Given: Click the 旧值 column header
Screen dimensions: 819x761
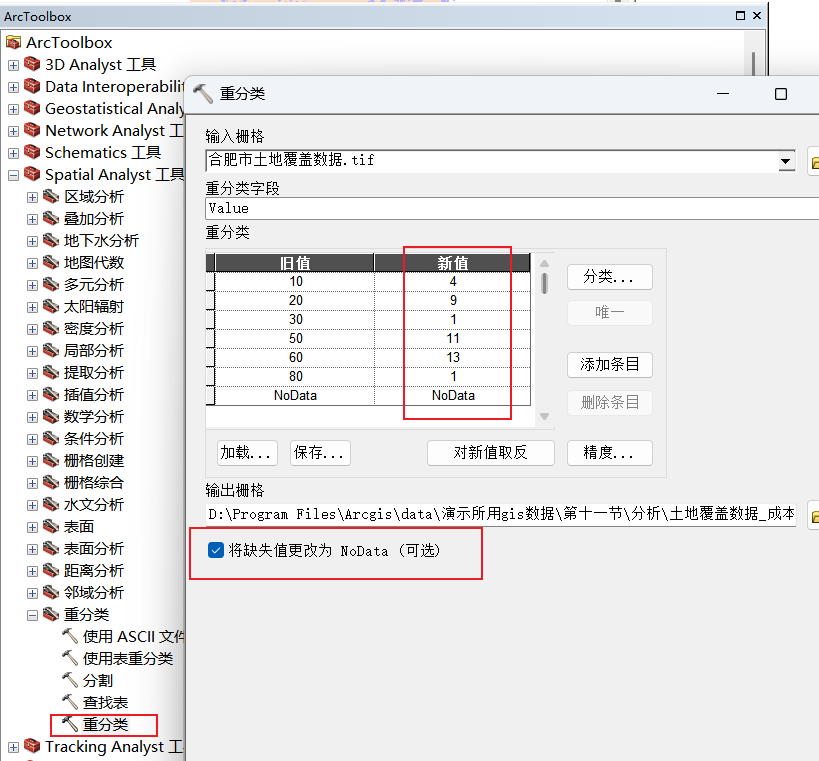Looking at the screenshot, I should pyautogui.click(x=295, y=263).
